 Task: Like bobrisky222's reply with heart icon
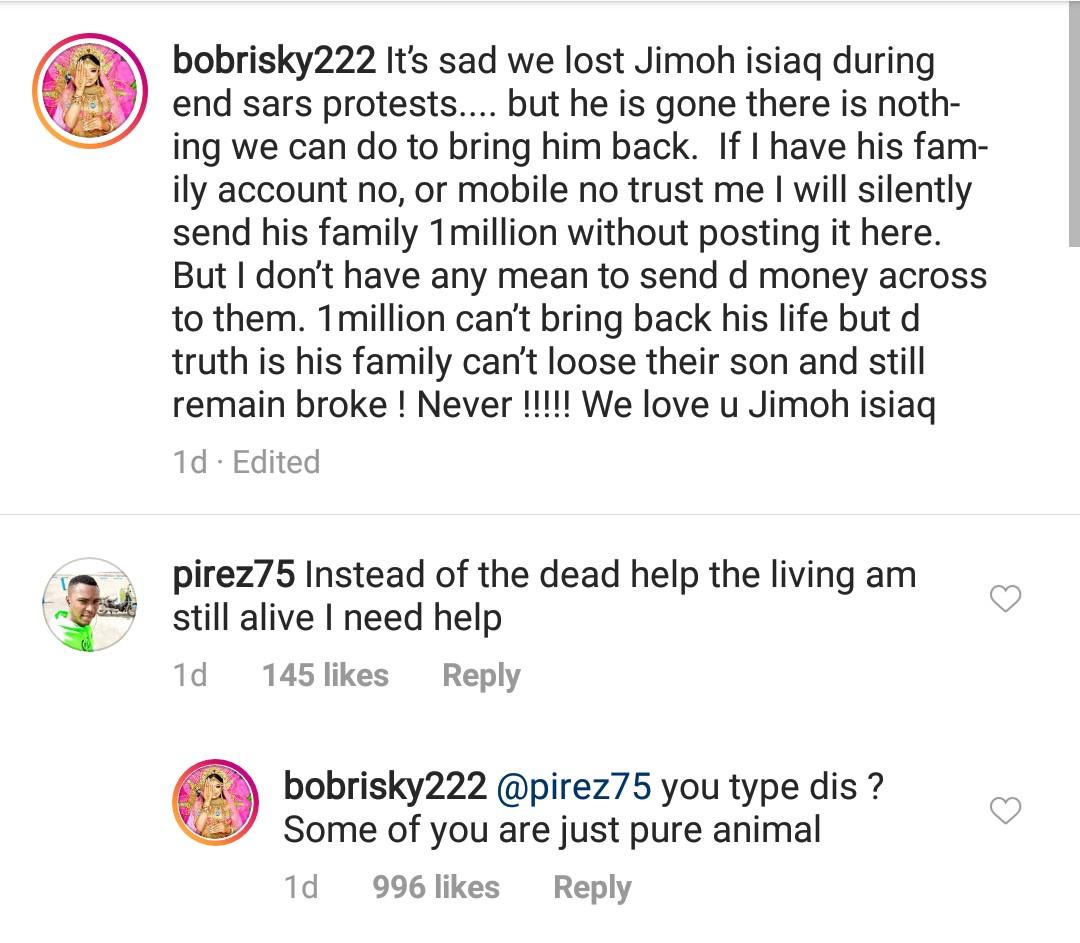(x=1004, y=810)
